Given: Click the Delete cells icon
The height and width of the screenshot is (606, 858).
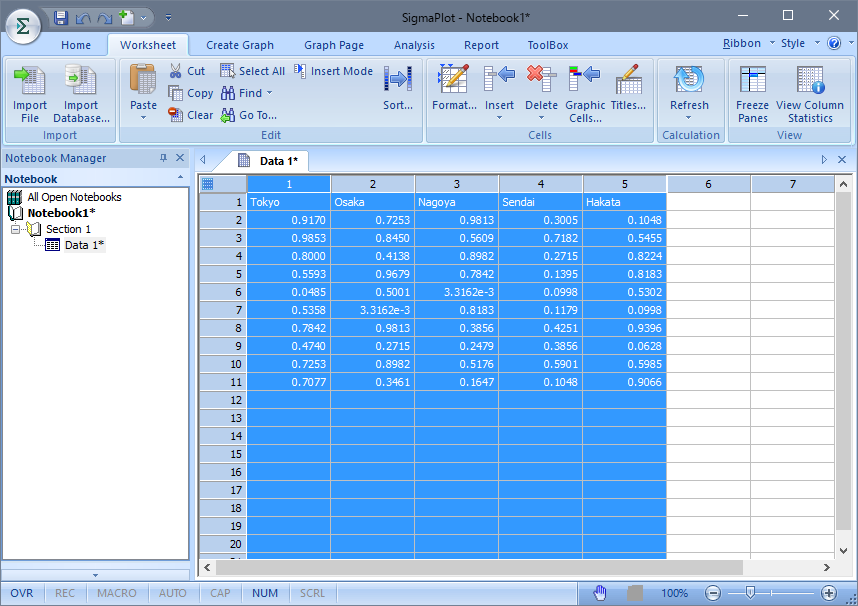Looking at the screenshot, I should tap(541, 80).
